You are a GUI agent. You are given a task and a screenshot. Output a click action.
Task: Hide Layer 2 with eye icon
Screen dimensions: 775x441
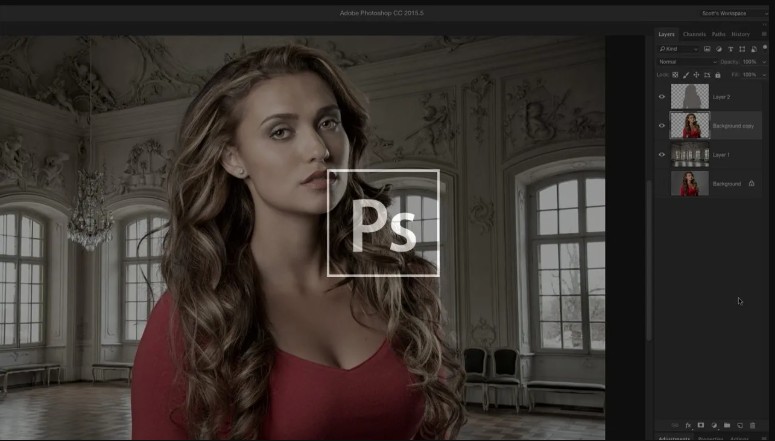[x=662, y=97]
